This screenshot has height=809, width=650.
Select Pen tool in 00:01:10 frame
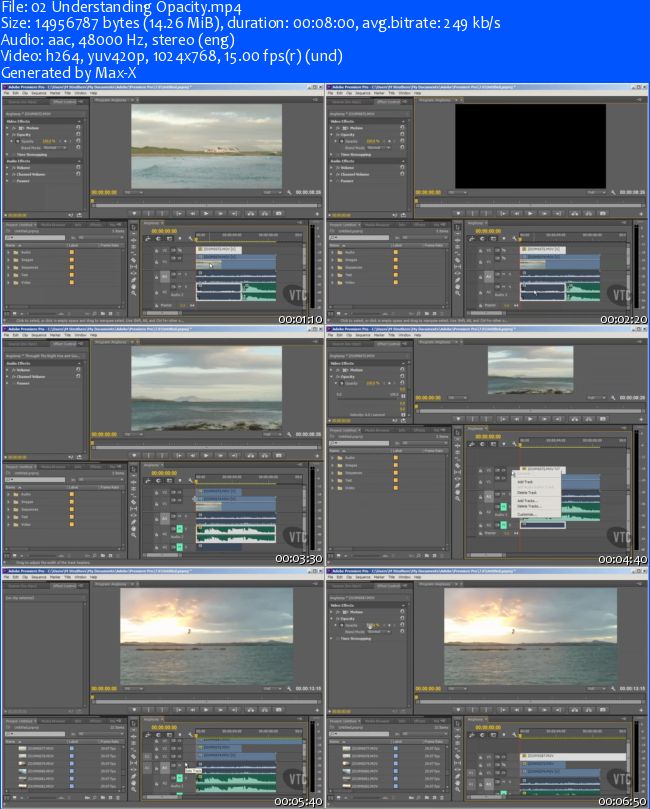pyautogui.click(x=133, y=281)
